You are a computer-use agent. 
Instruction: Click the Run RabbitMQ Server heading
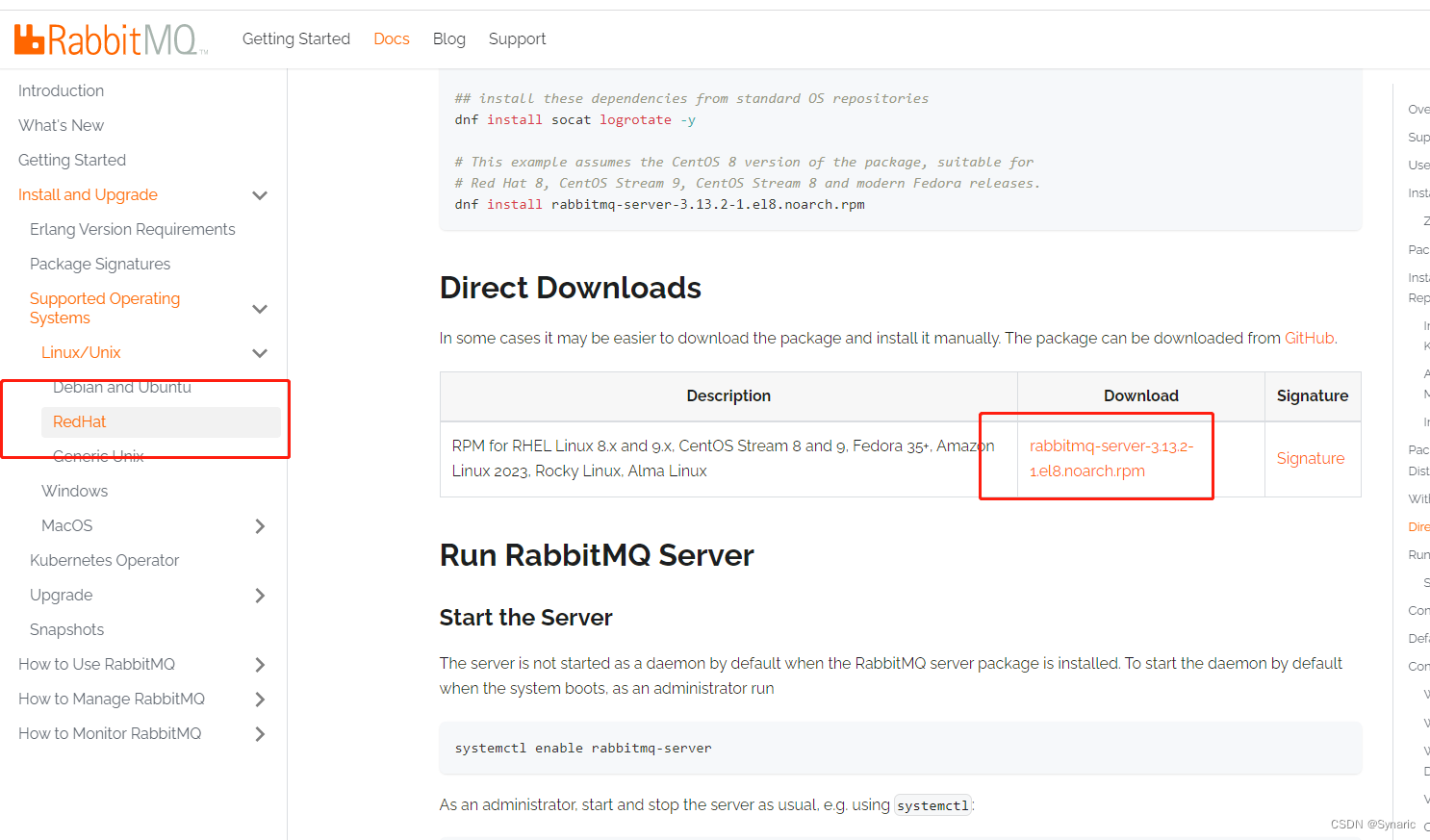(597, 555)
